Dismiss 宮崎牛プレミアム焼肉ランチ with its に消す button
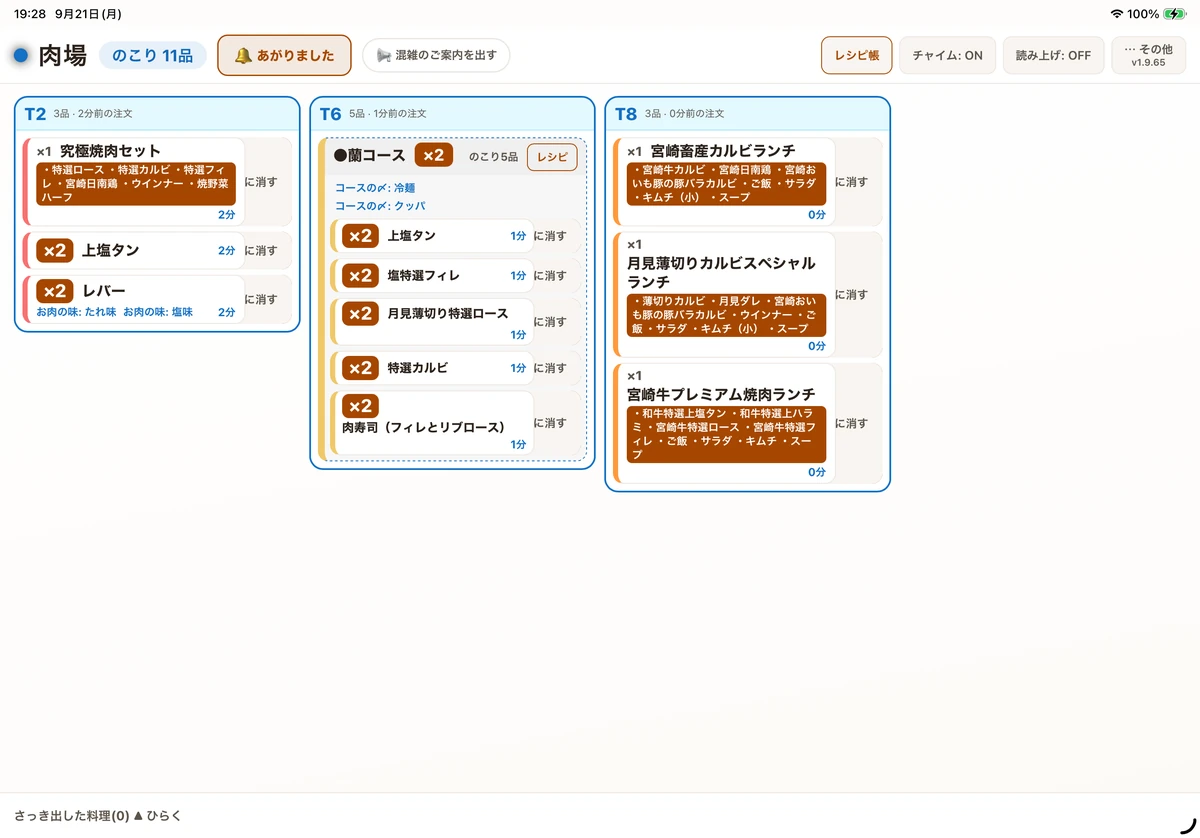1200x838 pixels. tap(858, 423)
